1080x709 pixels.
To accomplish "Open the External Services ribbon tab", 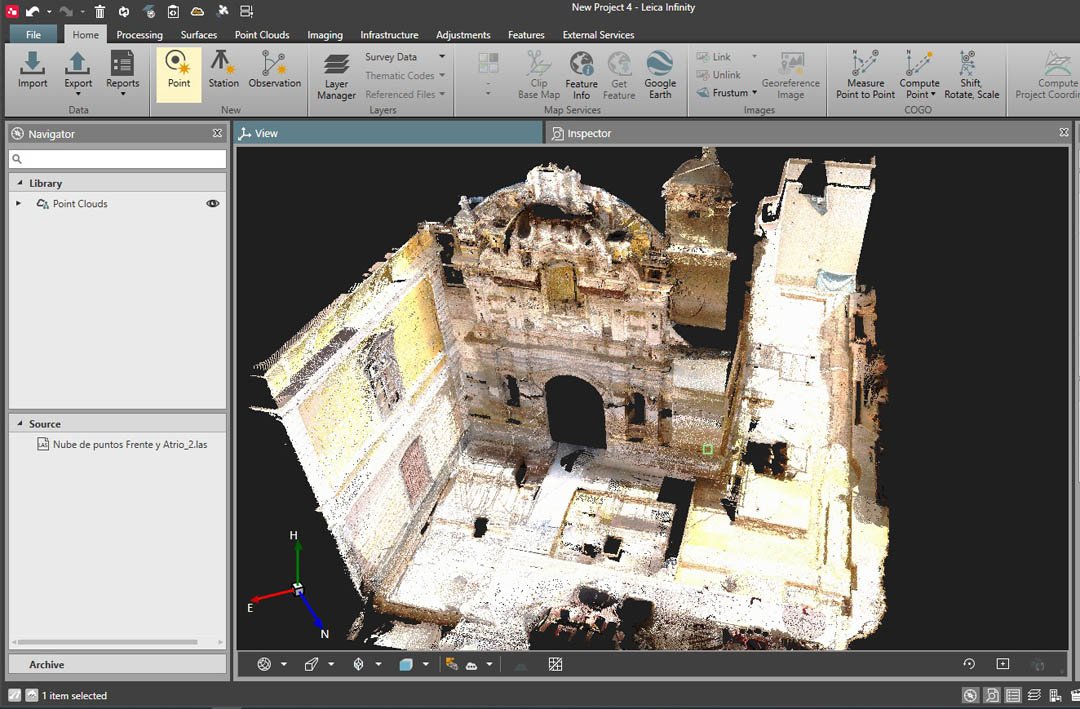I will pyautogui.click(x=598, y=34).
